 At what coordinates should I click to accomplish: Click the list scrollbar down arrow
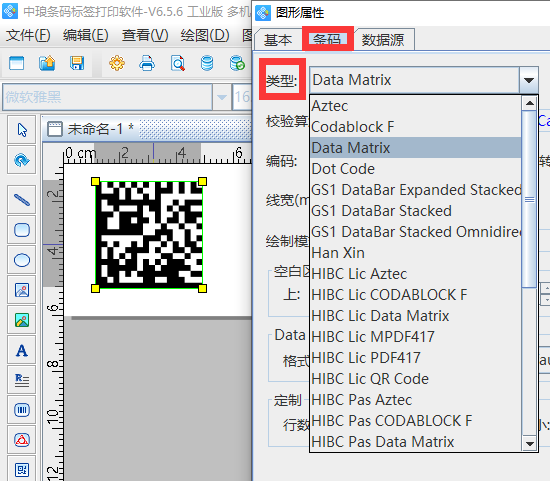529,444
